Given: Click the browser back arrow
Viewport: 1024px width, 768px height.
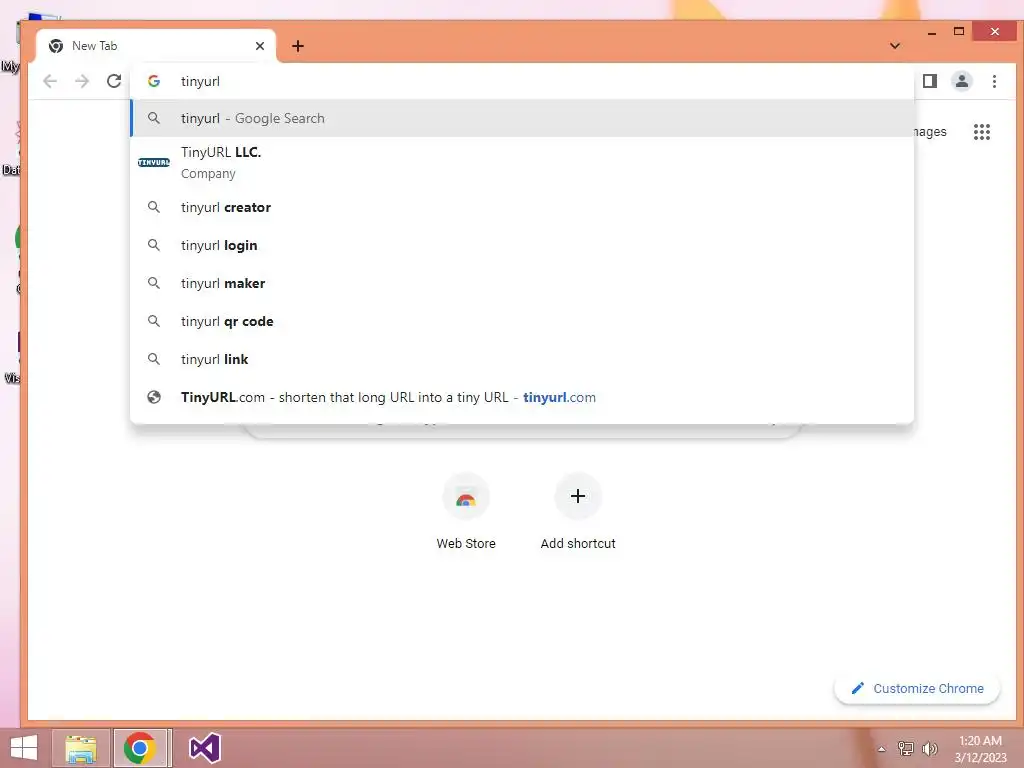Looking at the screenshot, I should [x=50, y=81].
